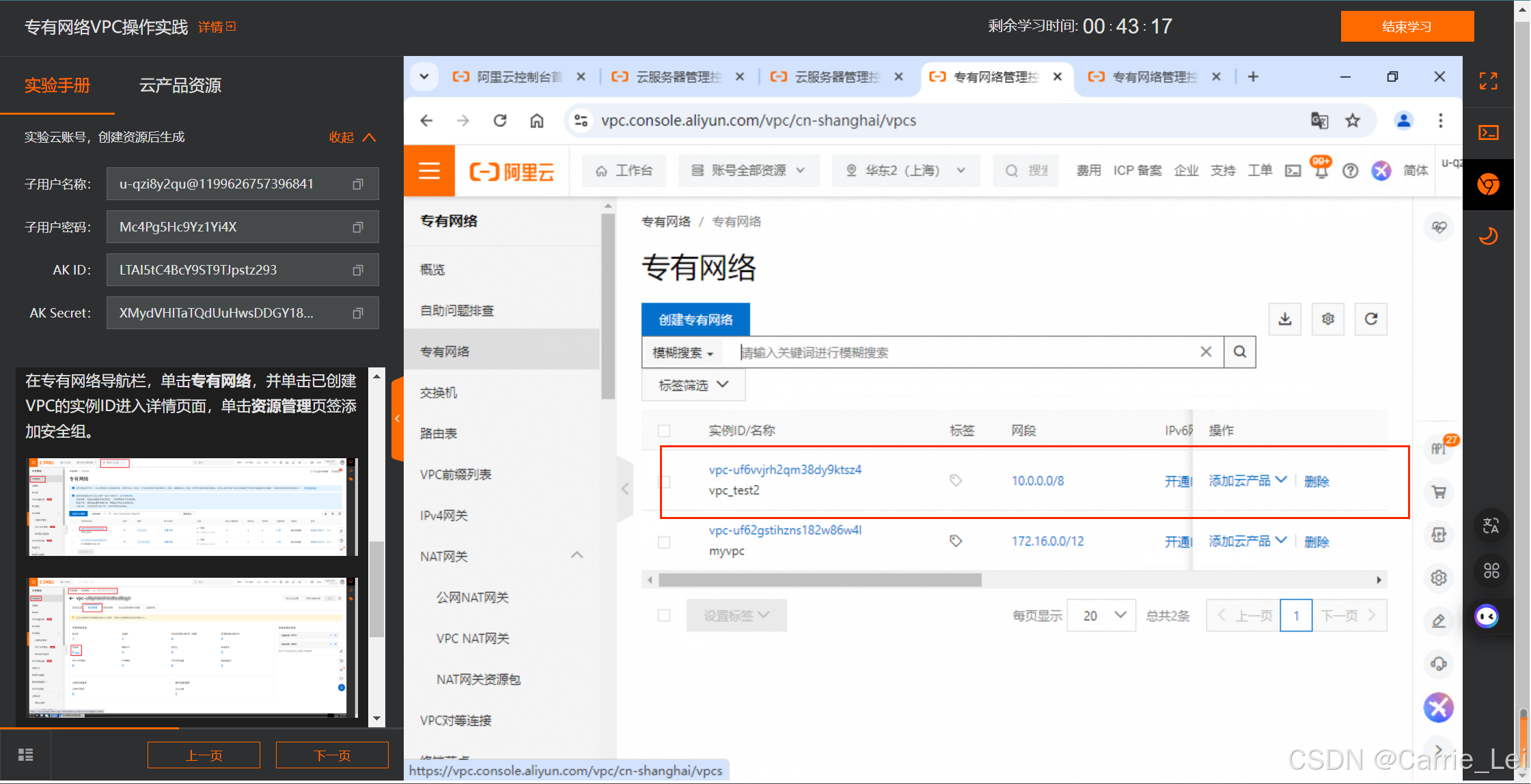Open shopping cart icon in right toolbar

click(x=1439, y=492)
